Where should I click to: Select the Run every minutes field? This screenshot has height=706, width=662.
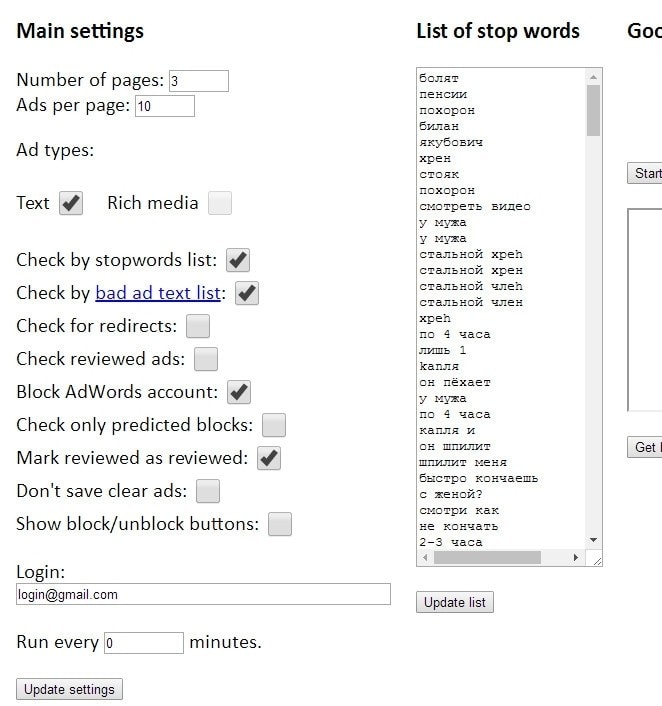click(143, 643)
